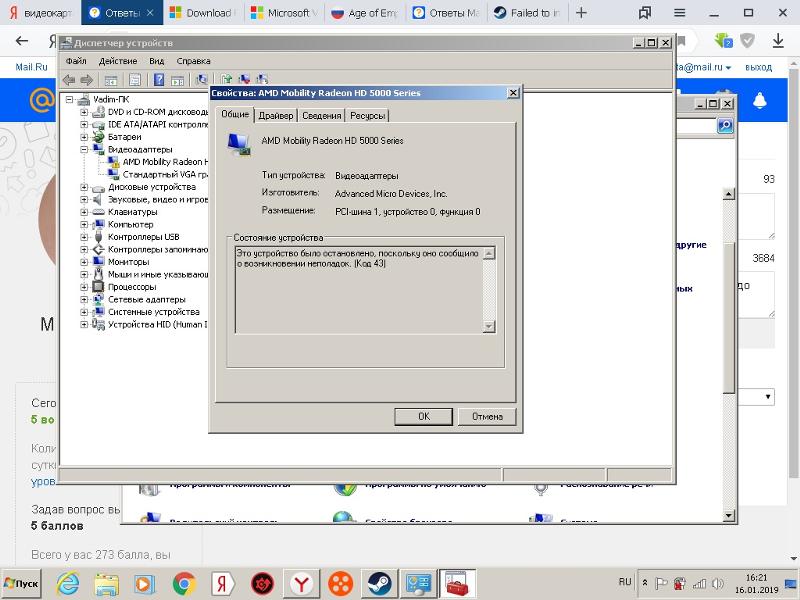Screen dimensions: 800x600
Task: Expand the Дисковые устройства node
Action: 84,187
